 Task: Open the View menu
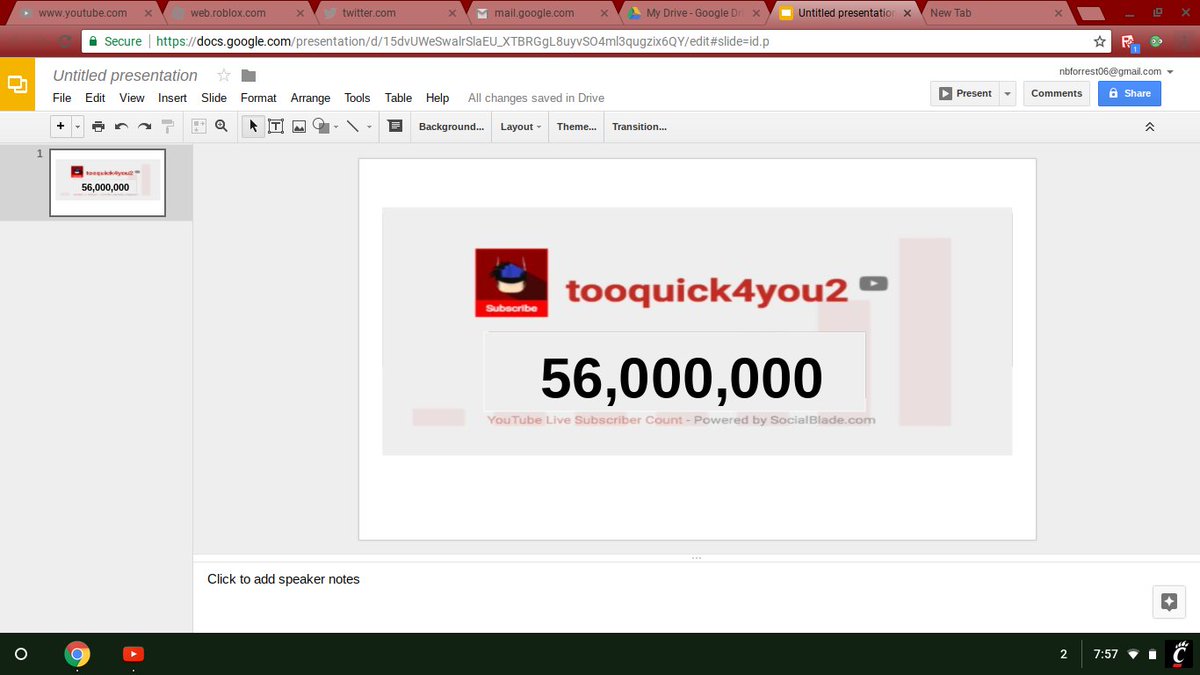pos(132,98)
